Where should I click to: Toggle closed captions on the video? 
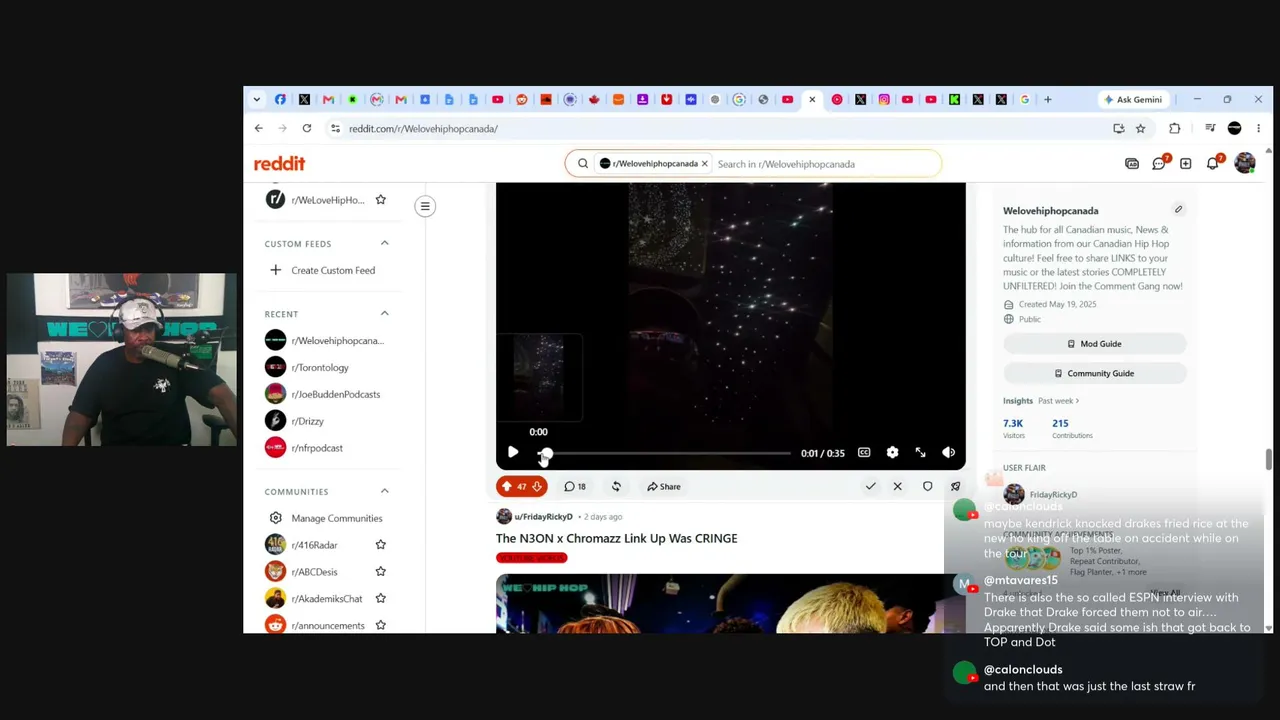tap(864, 453)
